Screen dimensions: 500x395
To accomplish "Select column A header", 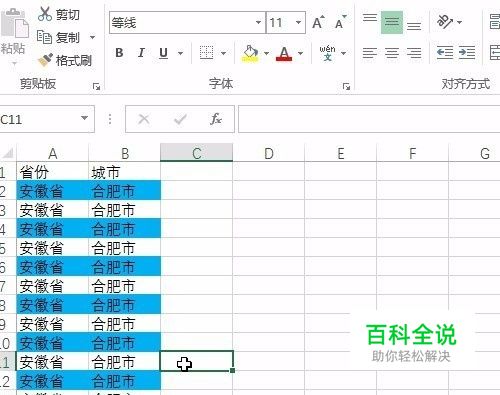I will coord(52,153).
